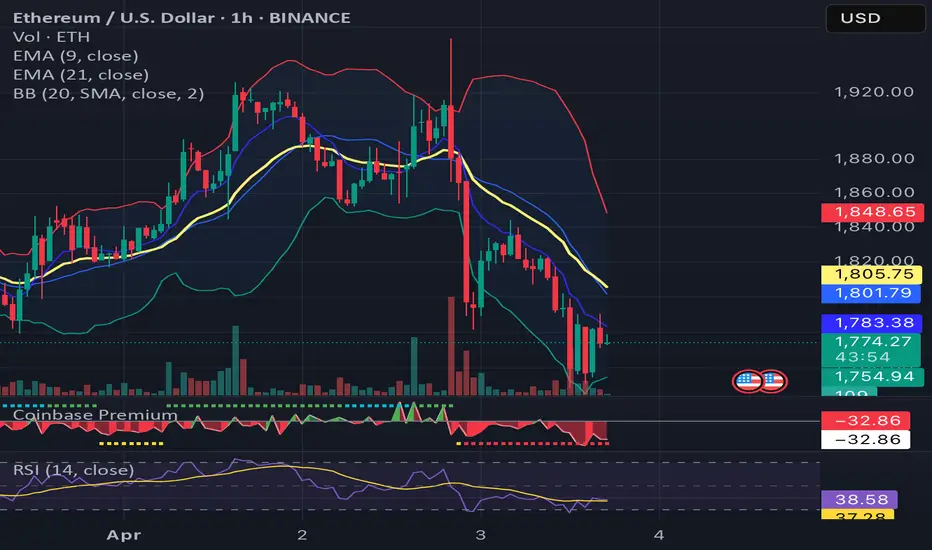This screenshot has height=550, width=932.
Task: Click the blue 1,783.38 EMA price label
Action: point(871,323)
